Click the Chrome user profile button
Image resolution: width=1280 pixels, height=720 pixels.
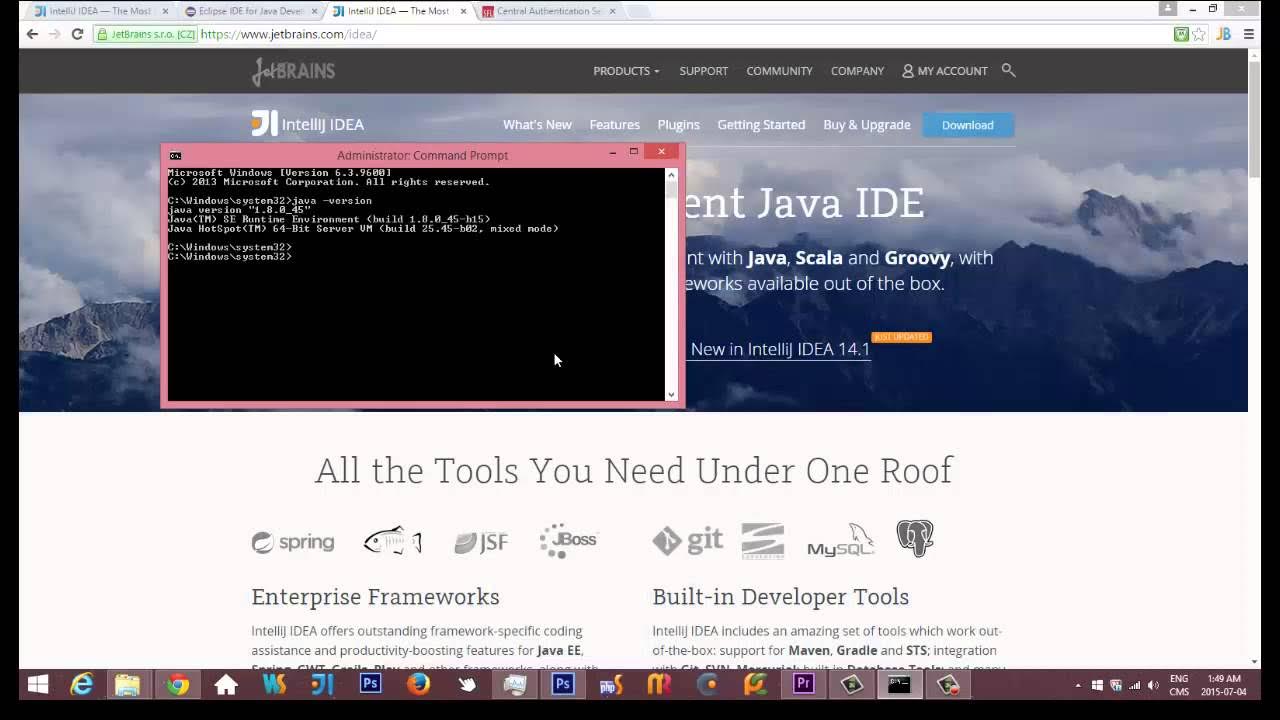tap(1167, 9)
